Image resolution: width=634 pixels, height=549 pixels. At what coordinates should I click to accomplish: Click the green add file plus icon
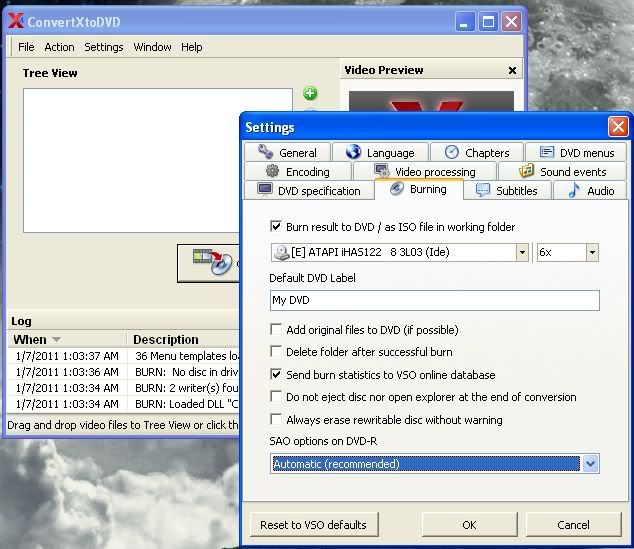click(x=310, y=93)
